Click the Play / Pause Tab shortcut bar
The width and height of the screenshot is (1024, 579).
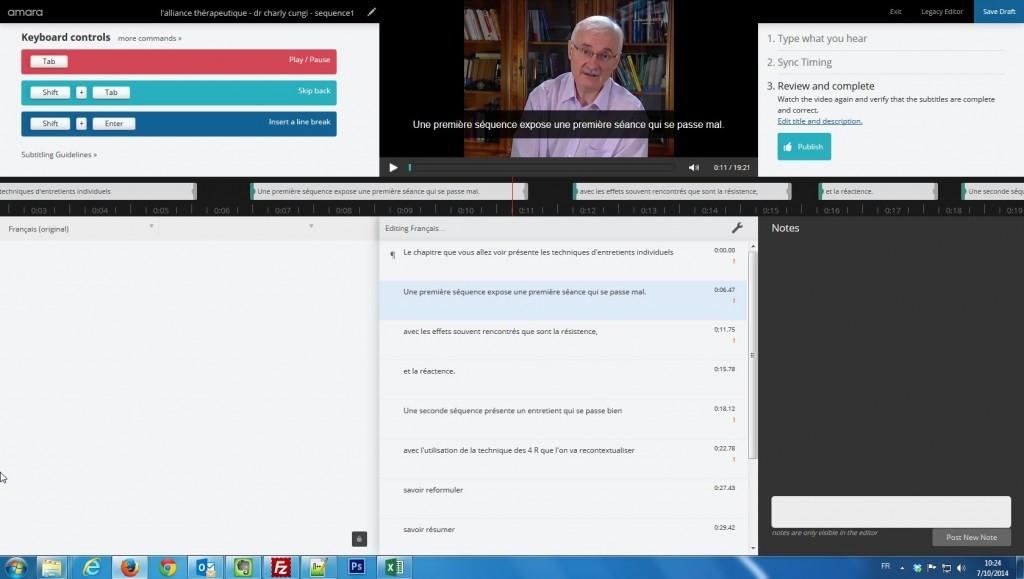pos(179,61)
